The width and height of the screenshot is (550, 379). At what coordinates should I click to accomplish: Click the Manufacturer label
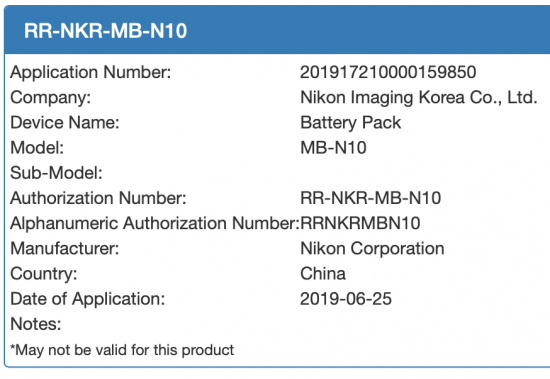(x=65, y=249)
